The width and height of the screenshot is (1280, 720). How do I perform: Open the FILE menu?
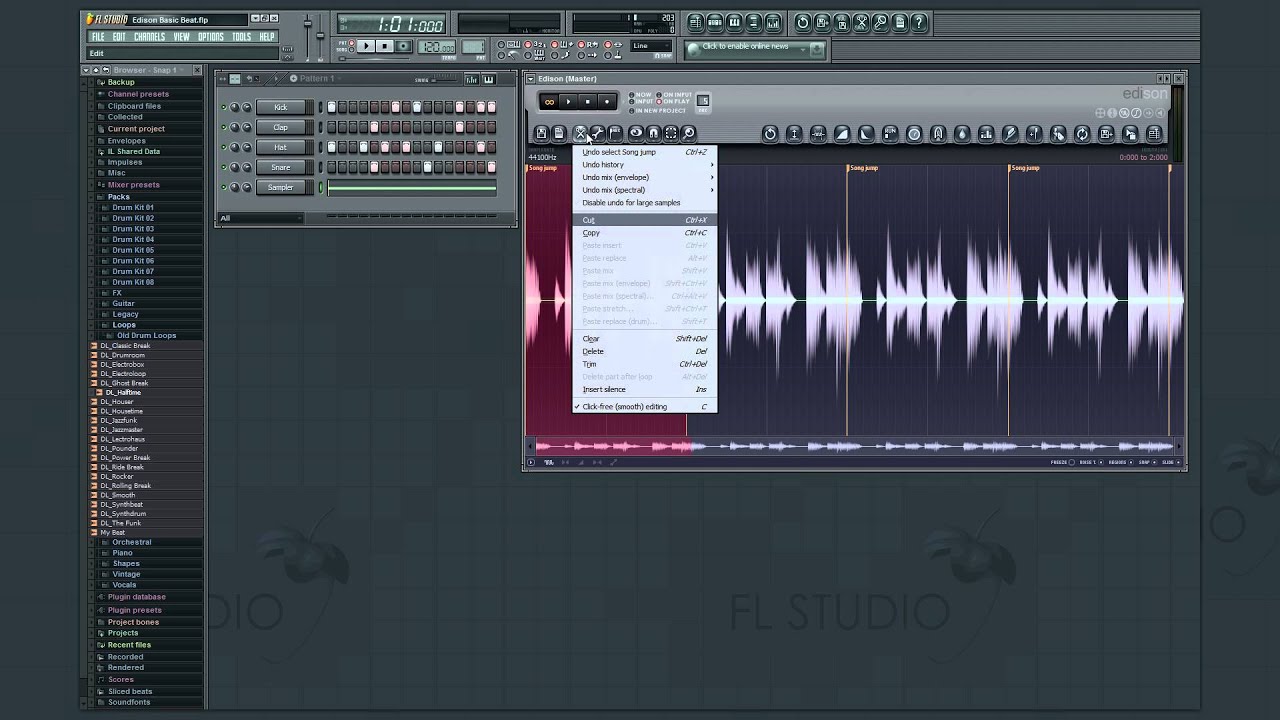98,37
